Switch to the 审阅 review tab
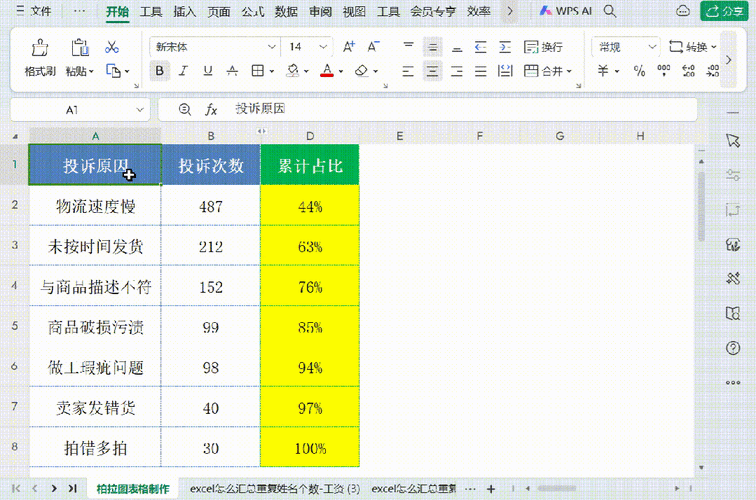 coord(321,12)
